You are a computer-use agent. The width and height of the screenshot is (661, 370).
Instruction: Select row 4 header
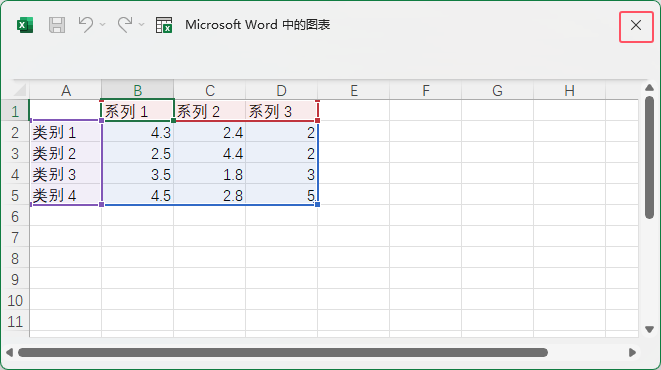click(x=15, y=174)
